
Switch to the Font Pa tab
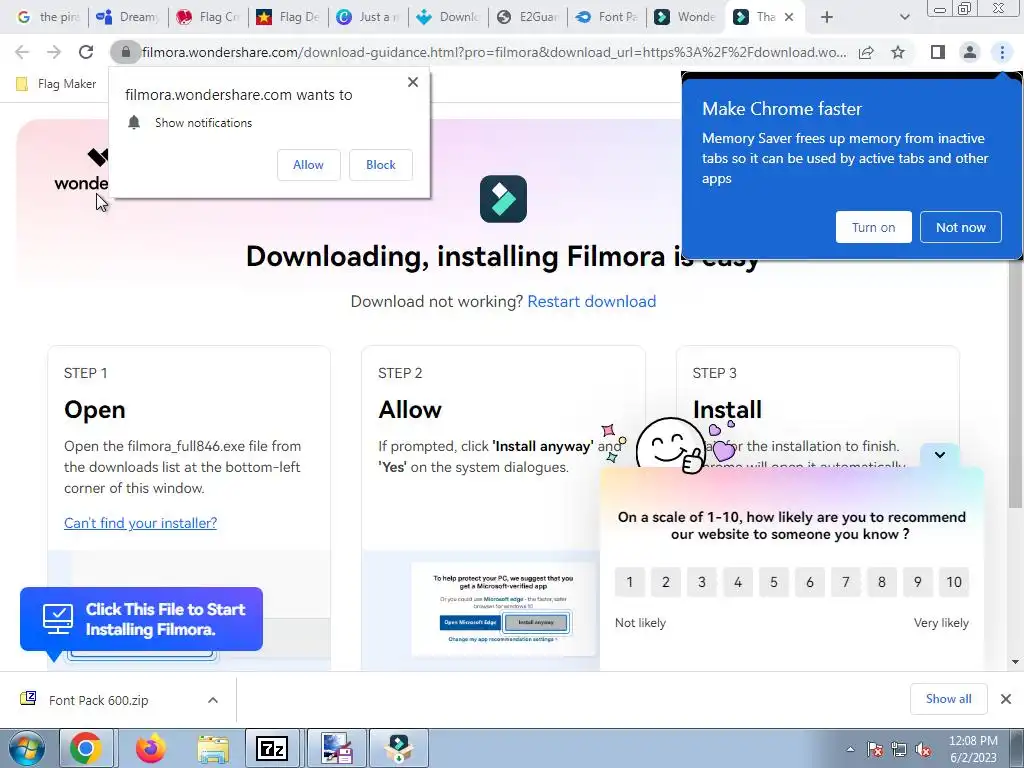[x=607, y=17]
